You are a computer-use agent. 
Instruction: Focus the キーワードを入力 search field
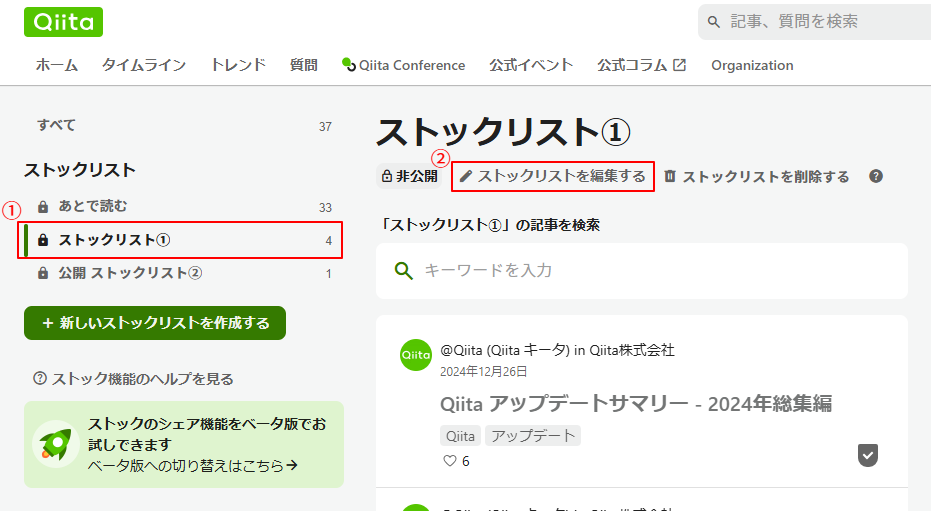[x=642, y=271]
